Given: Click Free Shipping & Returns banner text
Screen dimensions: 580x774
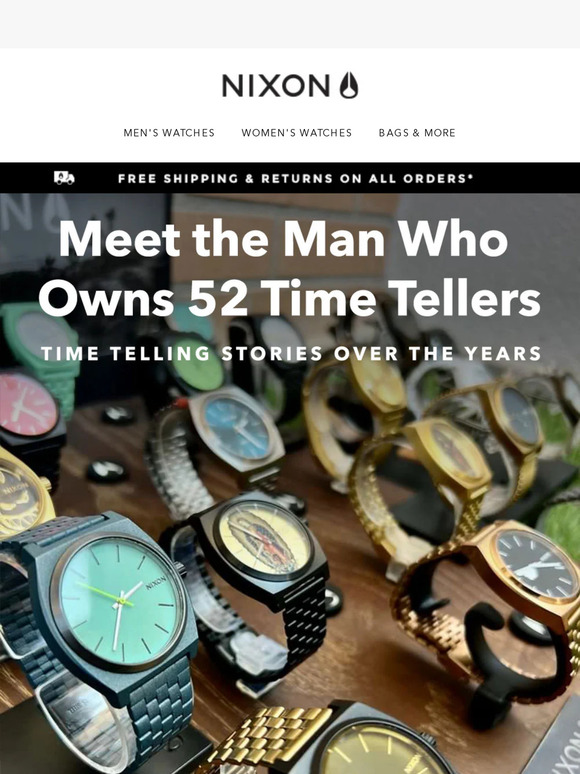Looking at the screenshot, I should click(x=295, y=178).
